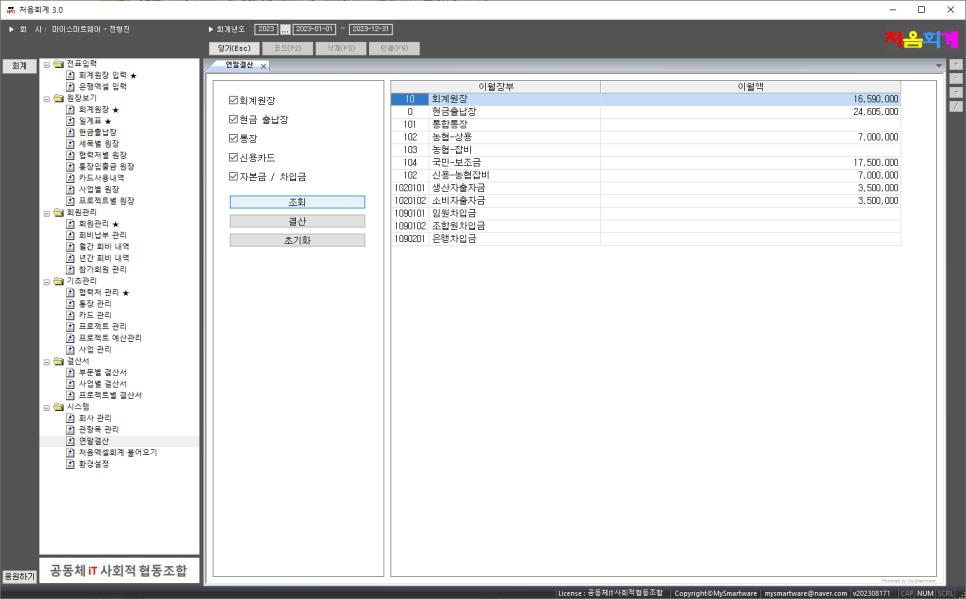Select the 생산자출자금 row

pos(646,188)
